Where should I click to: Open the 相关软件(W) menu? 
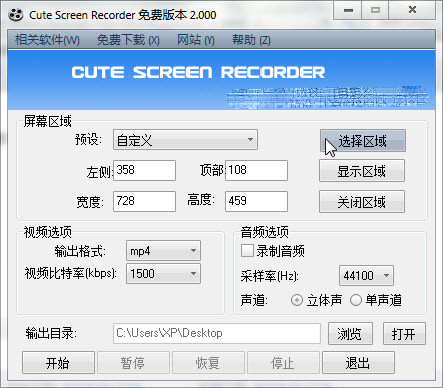coord(47,40)
